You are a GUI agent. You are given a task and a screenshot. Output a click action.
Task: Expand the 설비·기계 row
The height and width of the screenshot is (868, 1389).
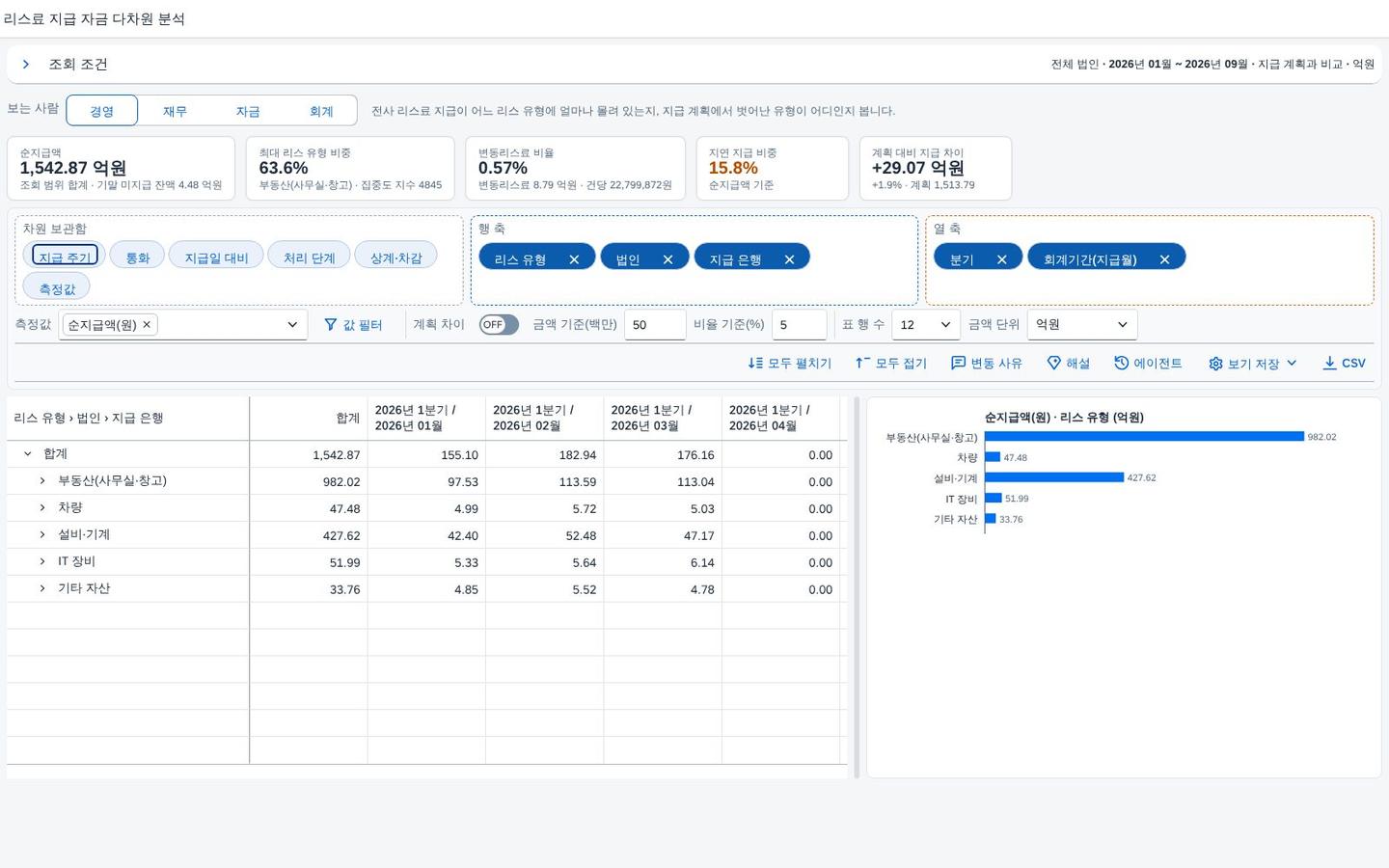(42, 534)
